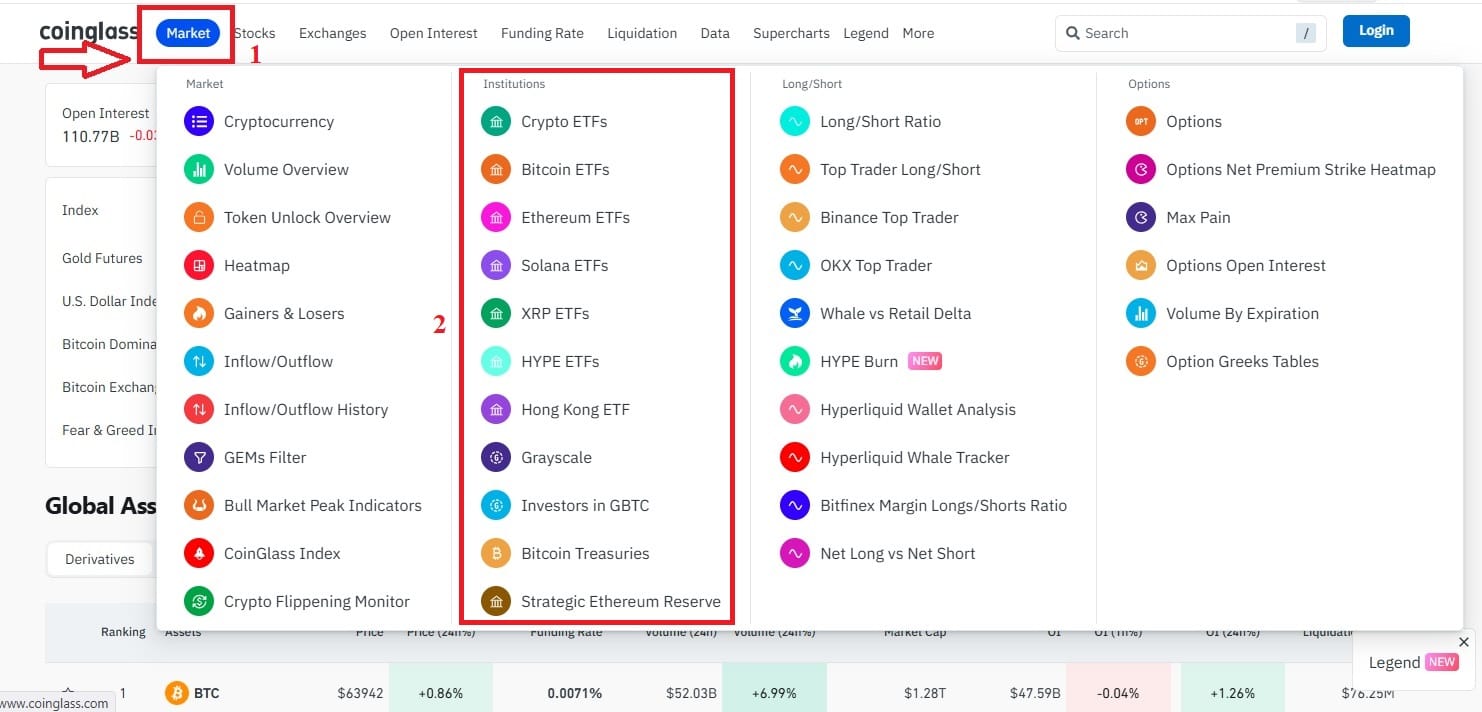Open Net Long vs Net Short link
1482x712 pixels.
pyautogui.click(x=898, y=554)
